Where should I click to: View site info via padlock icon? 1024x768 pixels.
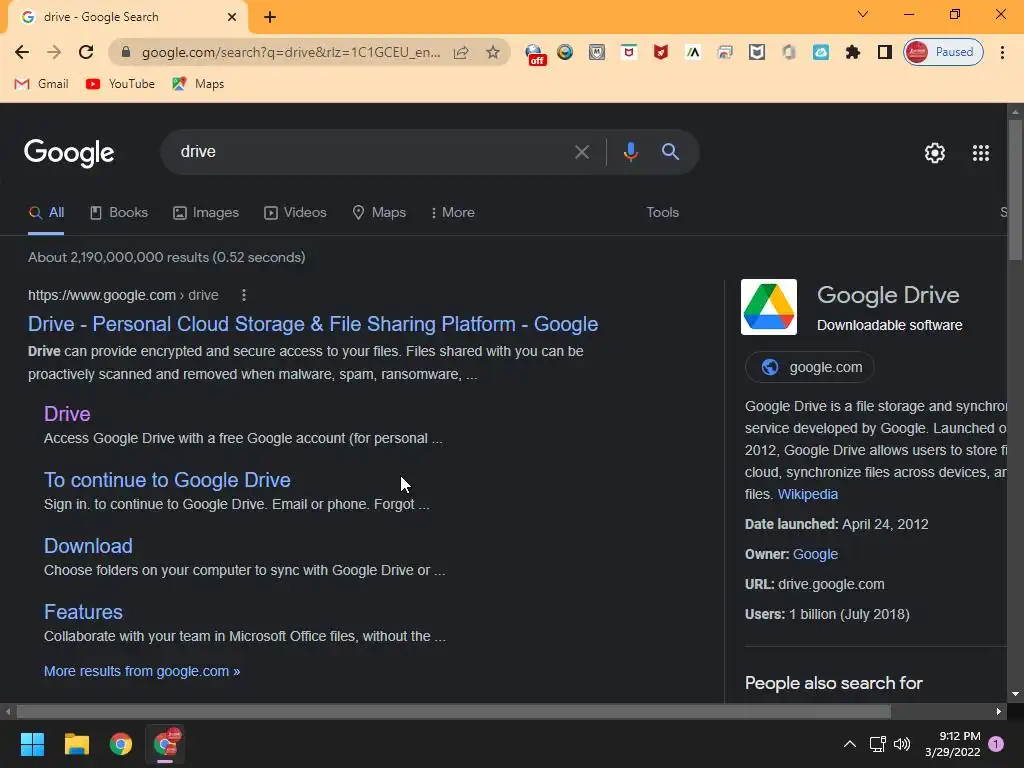pos(126,52)
